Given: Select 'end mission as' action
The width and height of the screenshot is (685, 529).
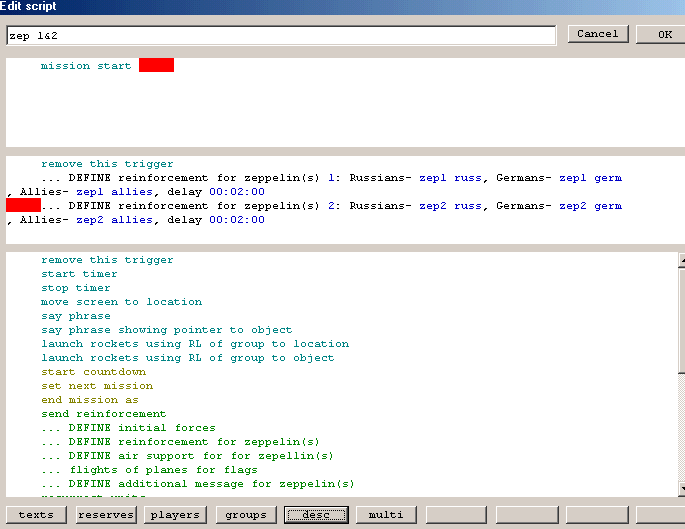Looking at the screenshot, I should click(x=90, y=400).
